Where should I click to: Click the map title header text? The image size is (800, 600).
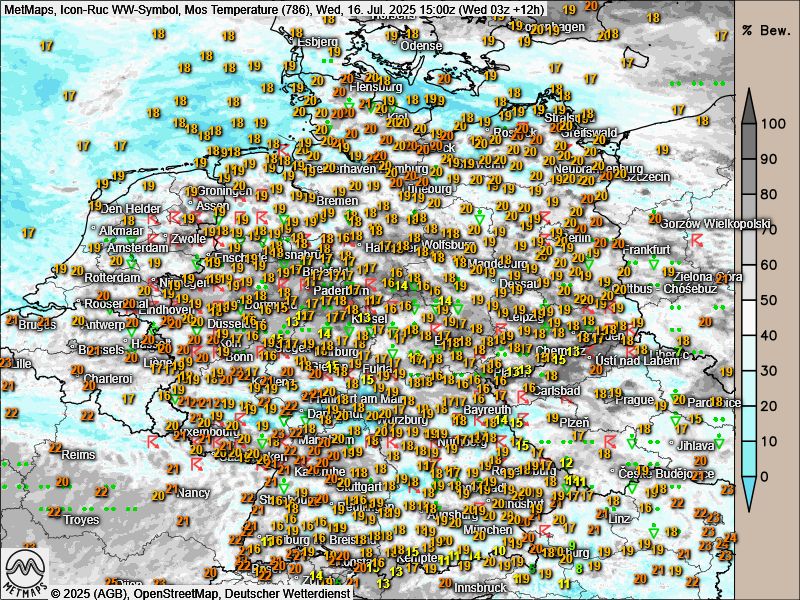(275, 8)
